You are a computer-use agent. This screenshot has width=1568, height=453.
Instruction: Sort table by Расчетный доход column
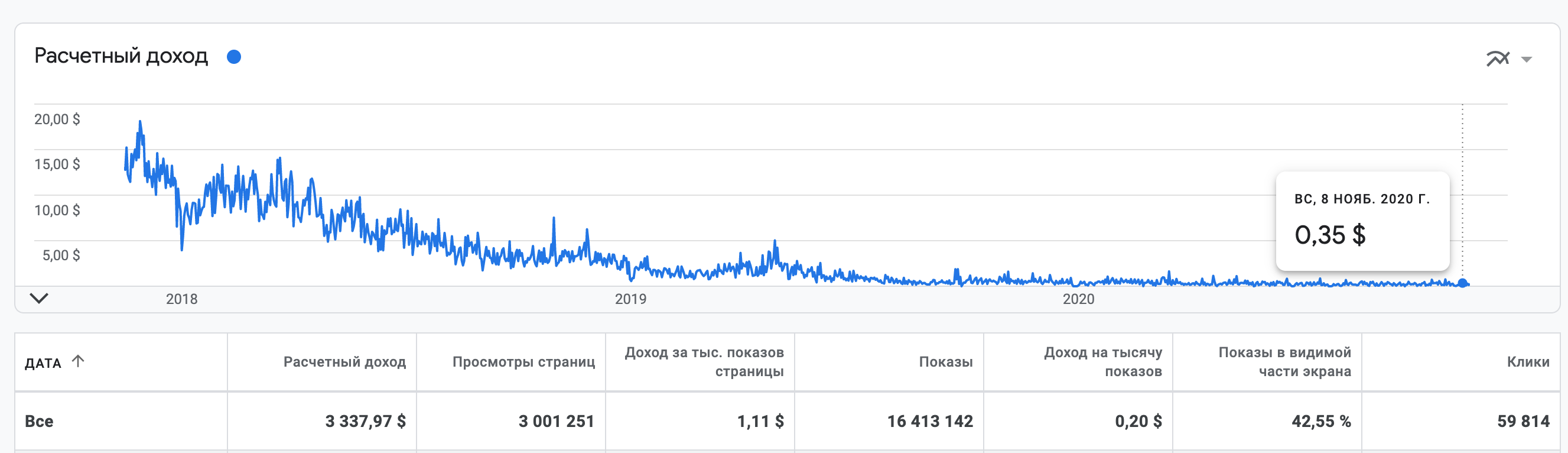click(x=344, y=361)
